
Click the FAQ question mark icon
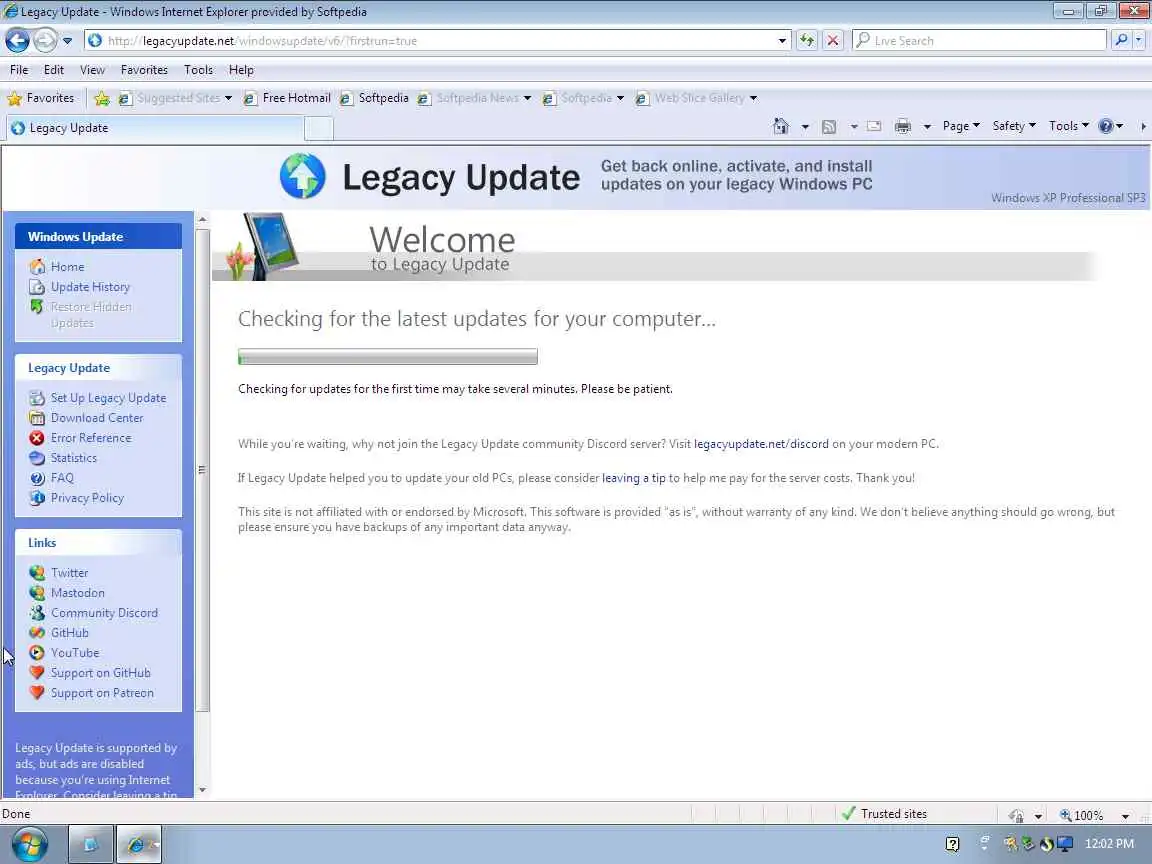pyautogui.click(x=37, y=478)
